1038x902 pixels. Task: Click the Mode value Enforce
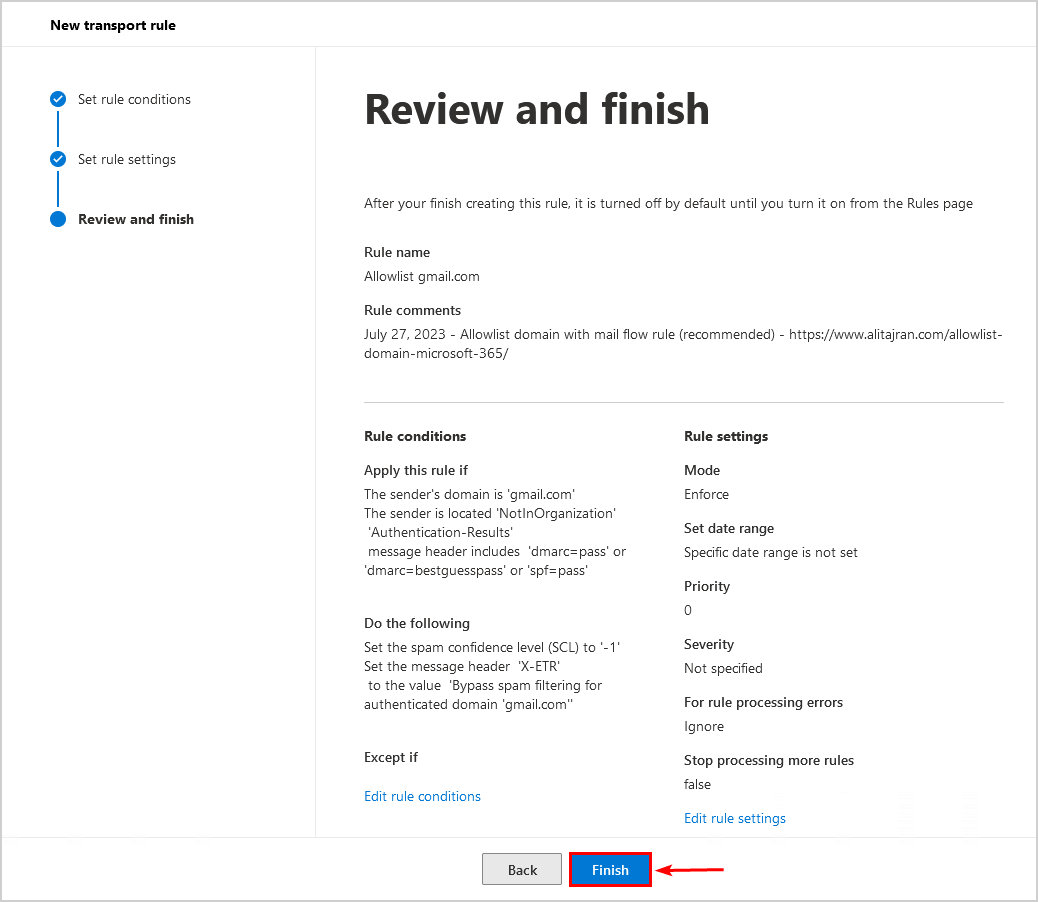tap(706, 494)
